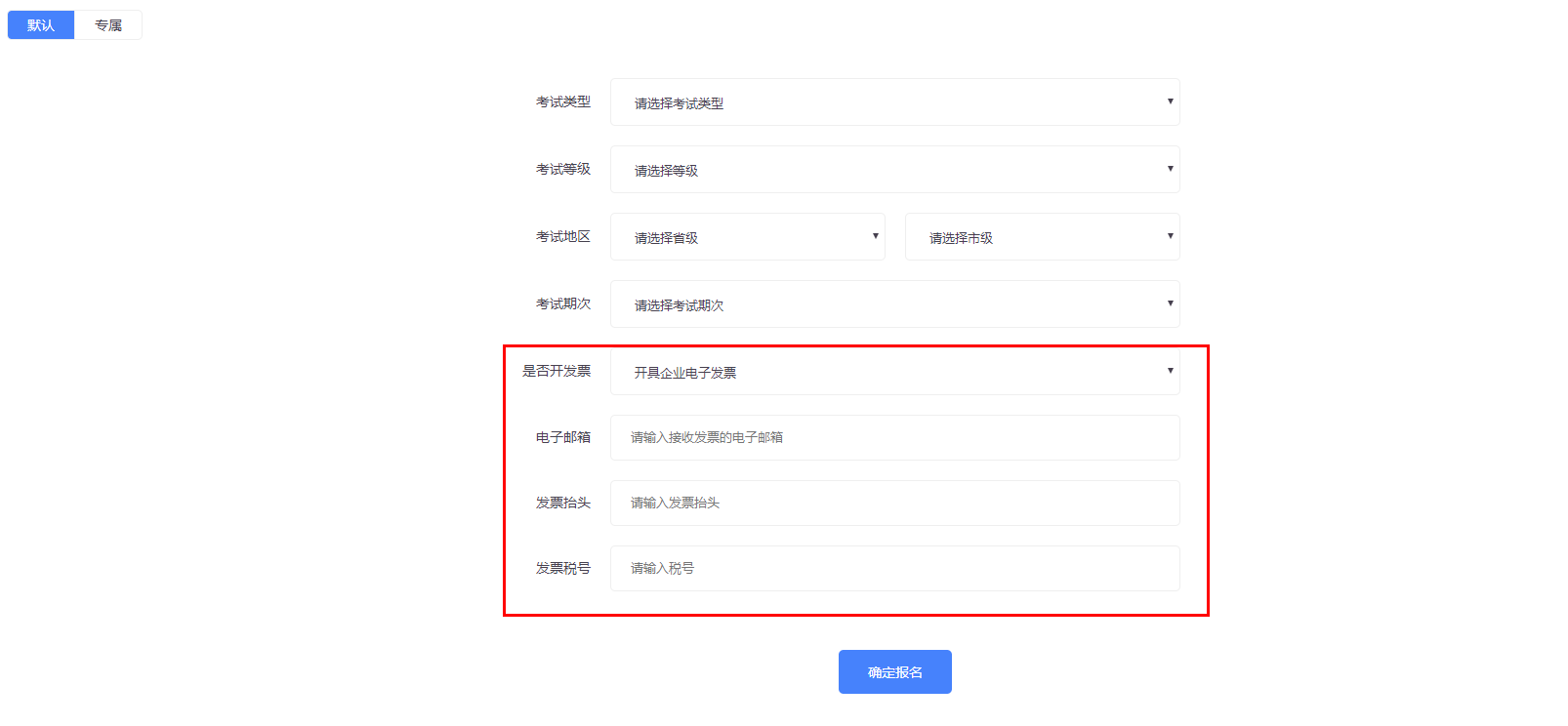Screen dimensions: 1568x726
Task: Click the arrow icon of 考试期次 selector
Action: [1170, 303]
